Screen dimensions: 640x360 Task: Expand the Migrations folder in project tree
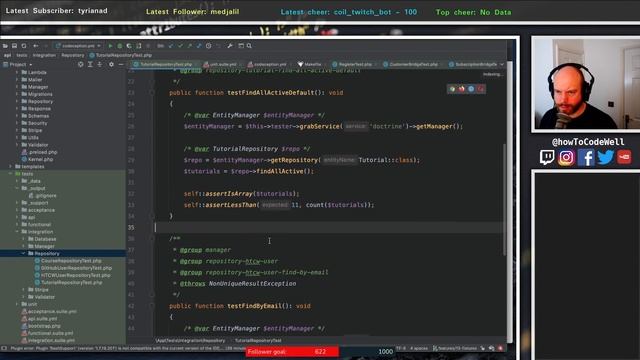[x=17, y=94]
